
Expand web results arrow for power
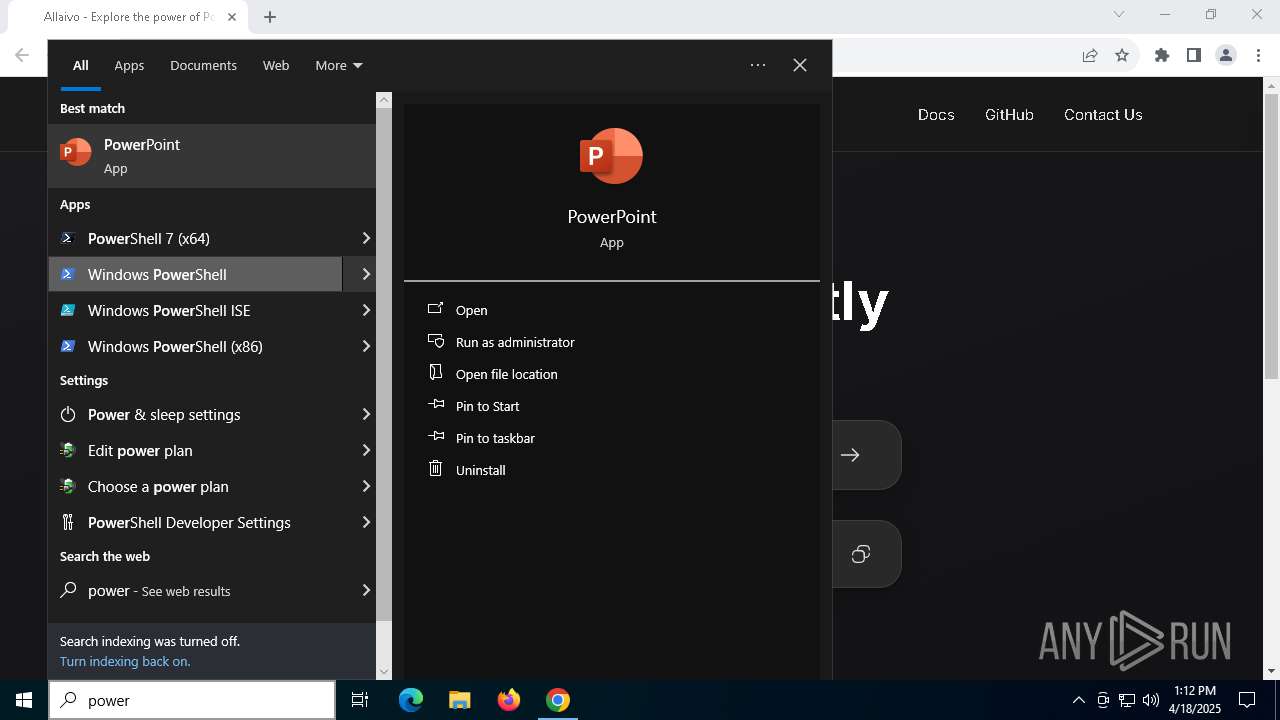point(365,590)
